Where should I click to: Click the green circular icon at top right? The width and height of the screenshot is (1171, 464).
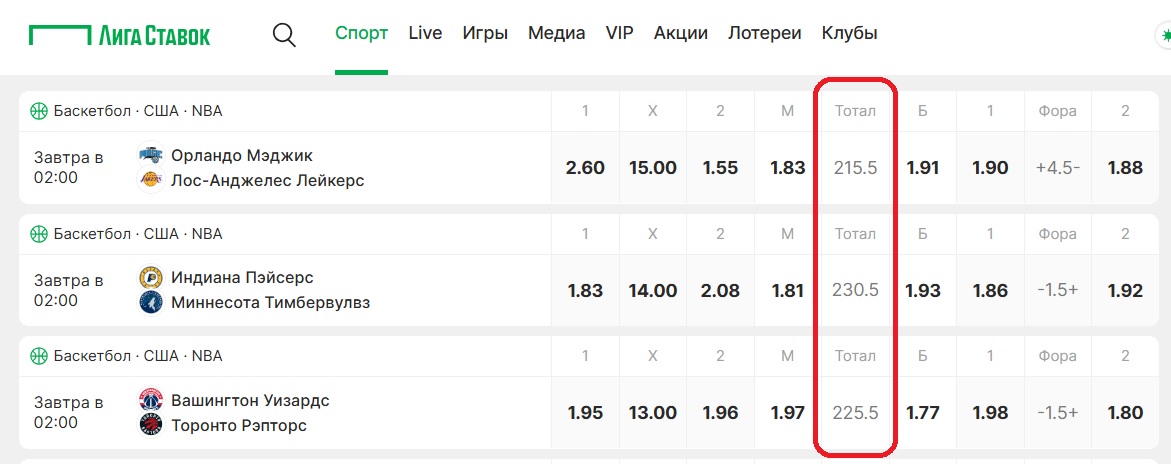pyautogui.click(x=1164, y=35)
